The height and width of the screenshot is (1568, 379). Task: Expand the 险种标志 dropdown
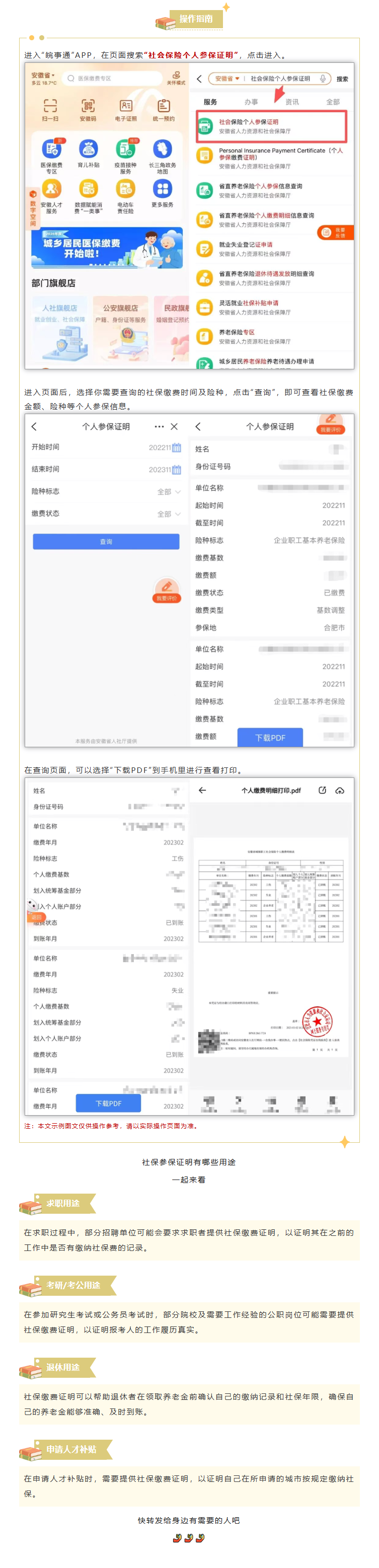tap(169, 491)
